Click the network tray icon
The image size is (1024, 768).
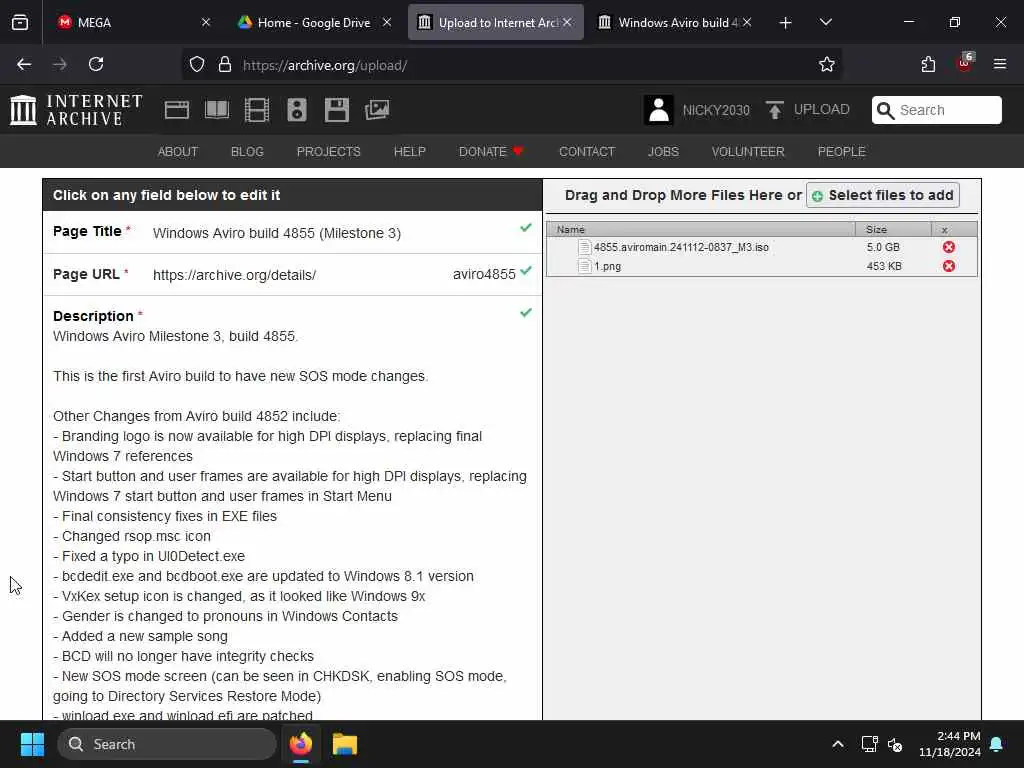click(869, 744)
